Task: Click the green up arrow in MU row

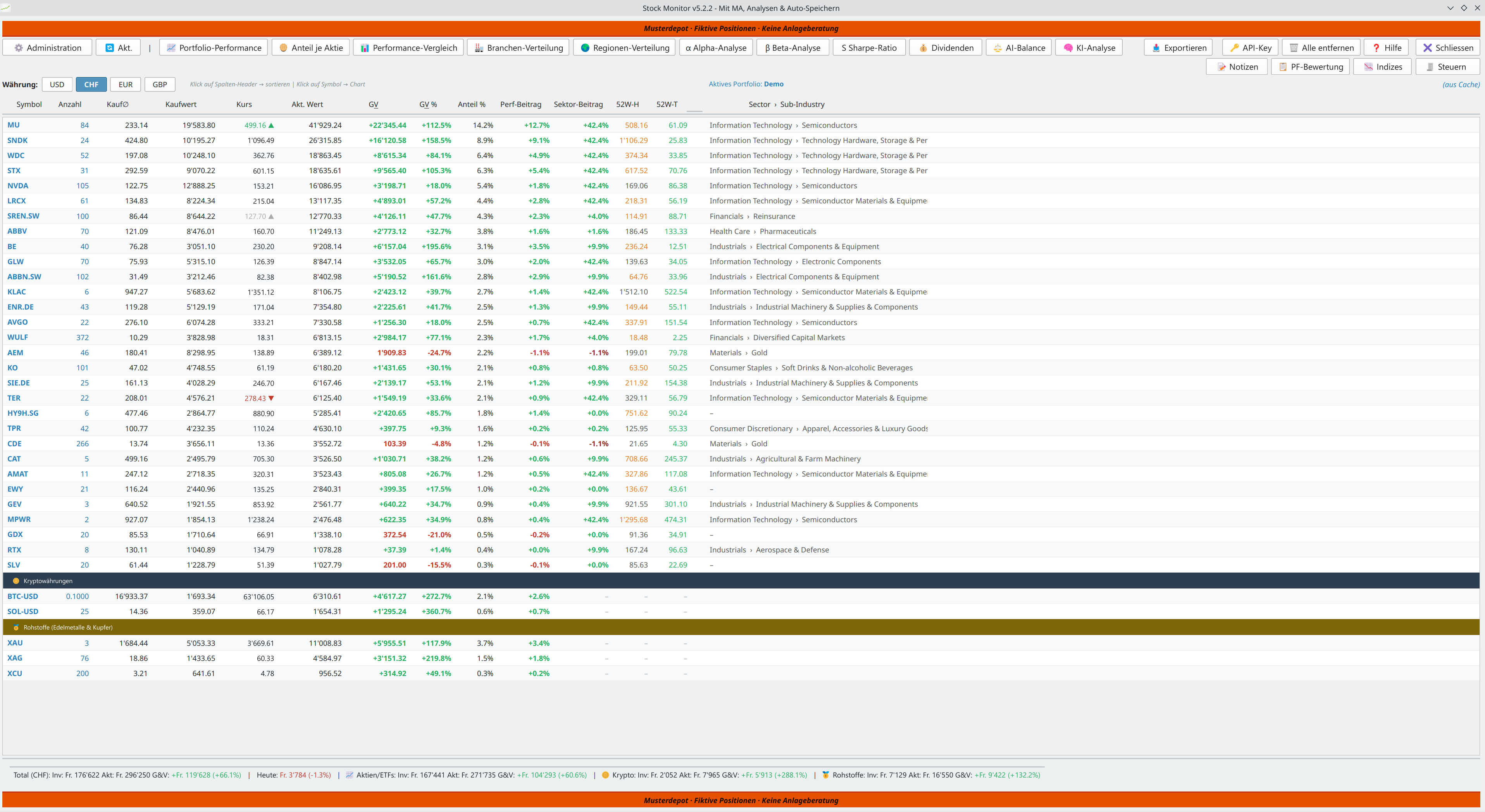Action: [272, 125]
